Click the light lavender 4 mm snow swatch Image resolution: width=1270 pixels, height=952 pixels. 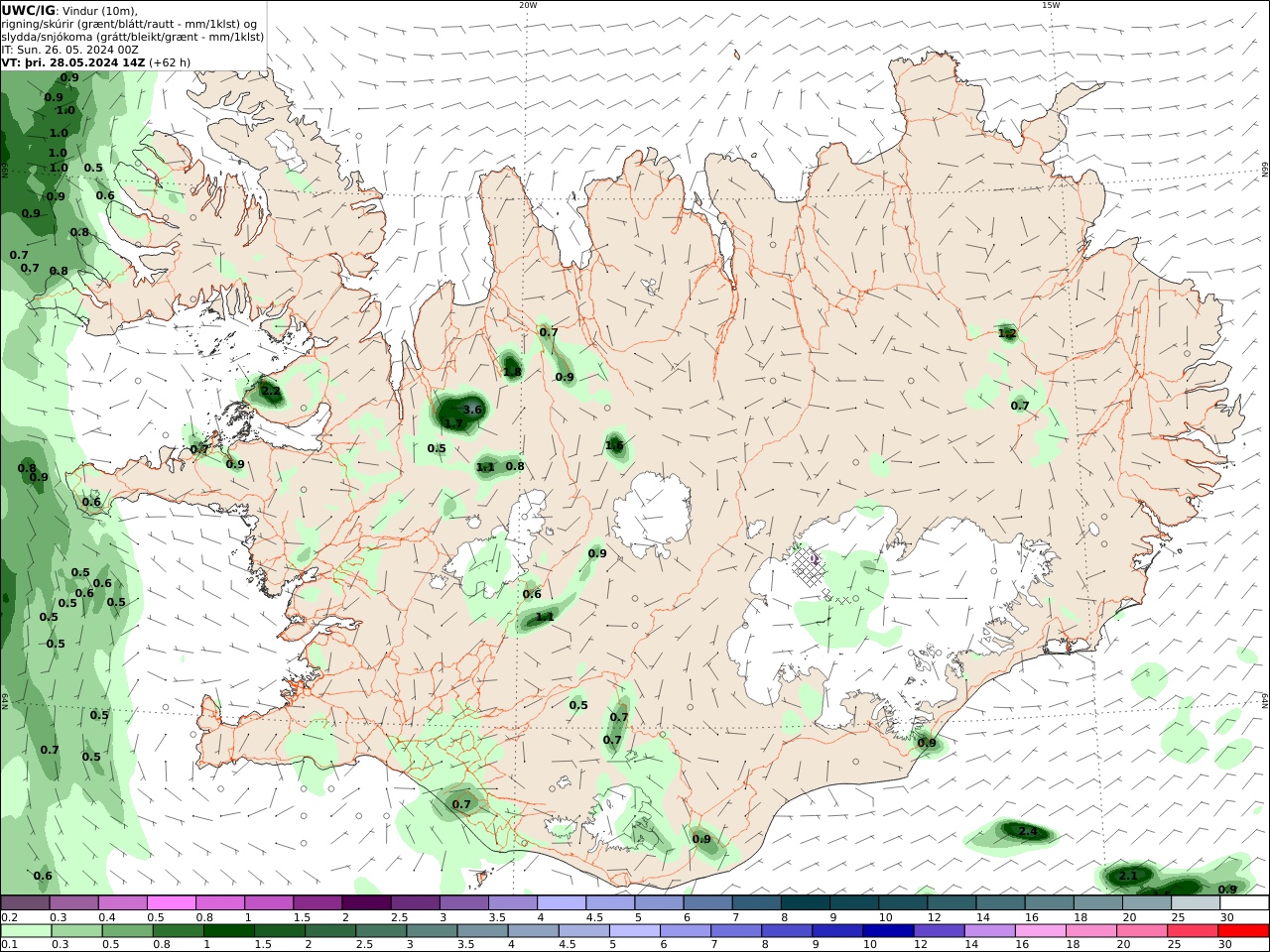click(x=561, y=903)
